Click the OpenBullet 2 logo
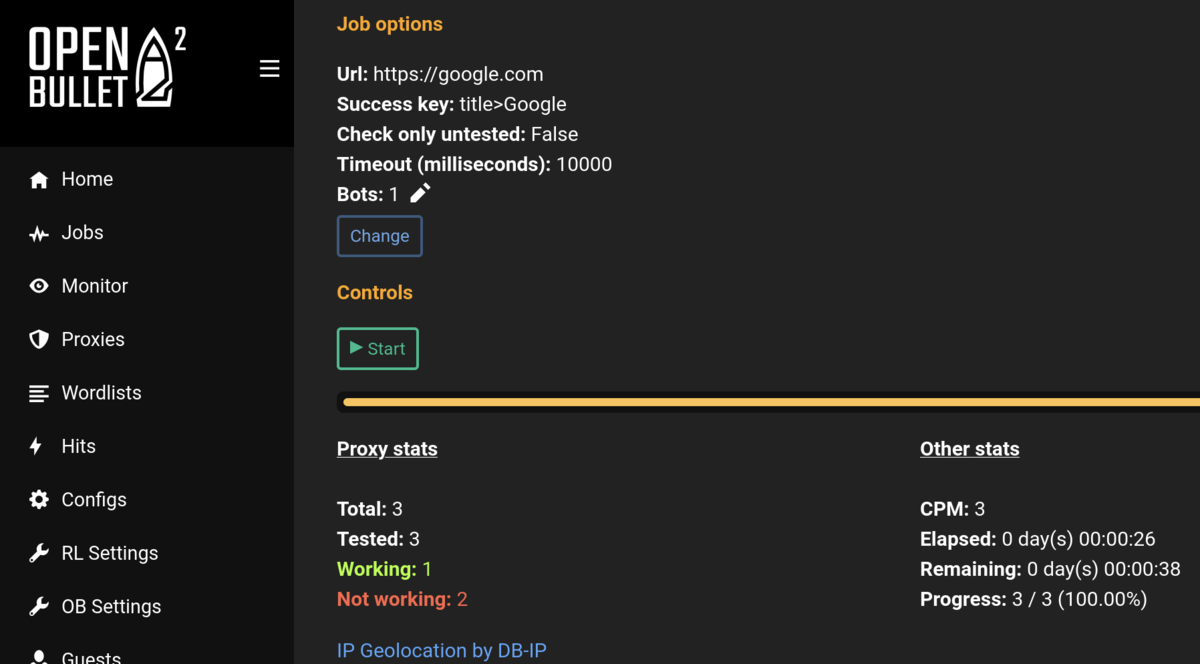The width and height of the screenshot is (1200, 664). click(x=107, y=67)
